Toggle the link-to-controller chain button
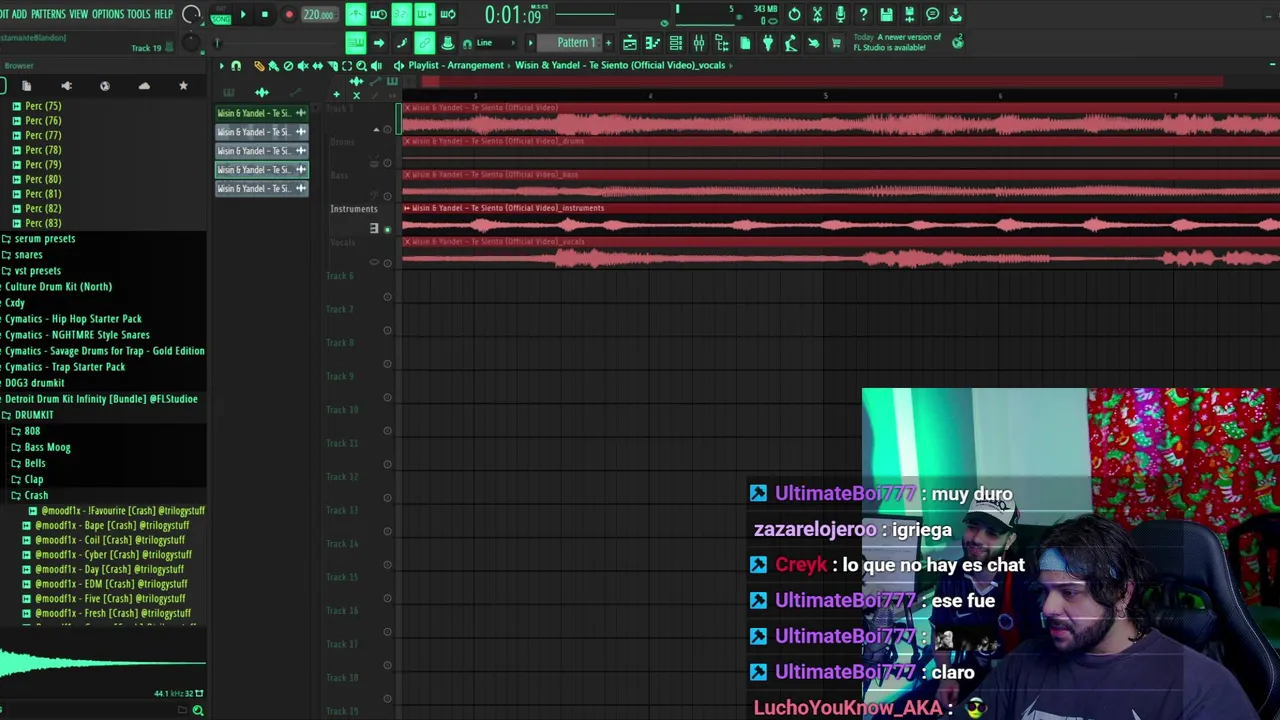This screenshot has height=720, width=1280. pos(424,43)
